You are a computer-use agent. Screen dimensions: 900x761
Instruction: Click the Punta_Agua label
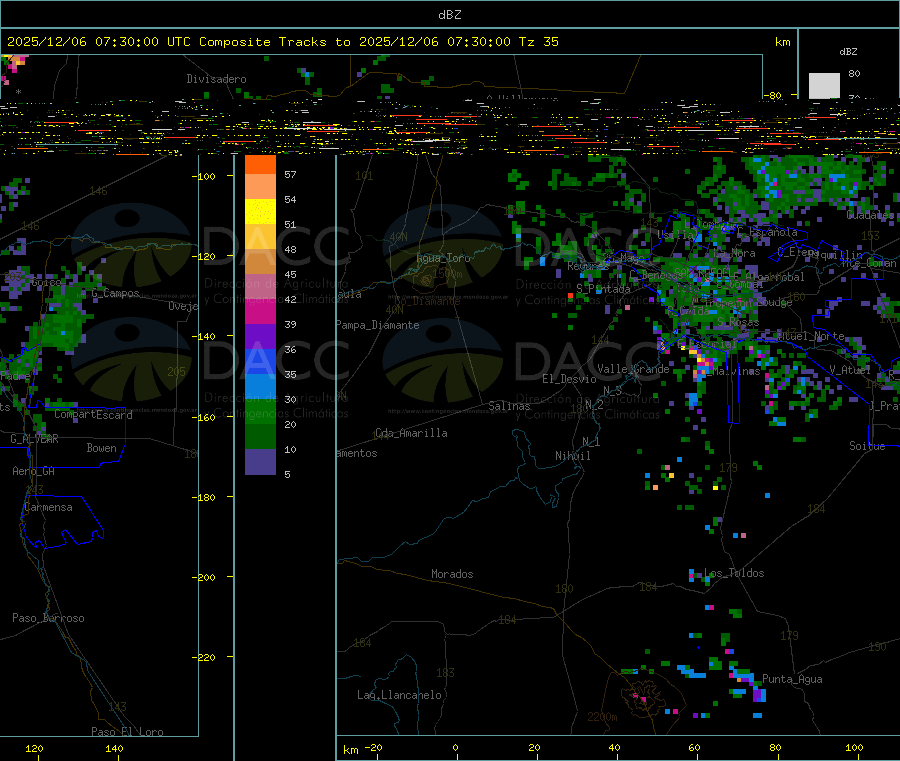click(792, 680)
